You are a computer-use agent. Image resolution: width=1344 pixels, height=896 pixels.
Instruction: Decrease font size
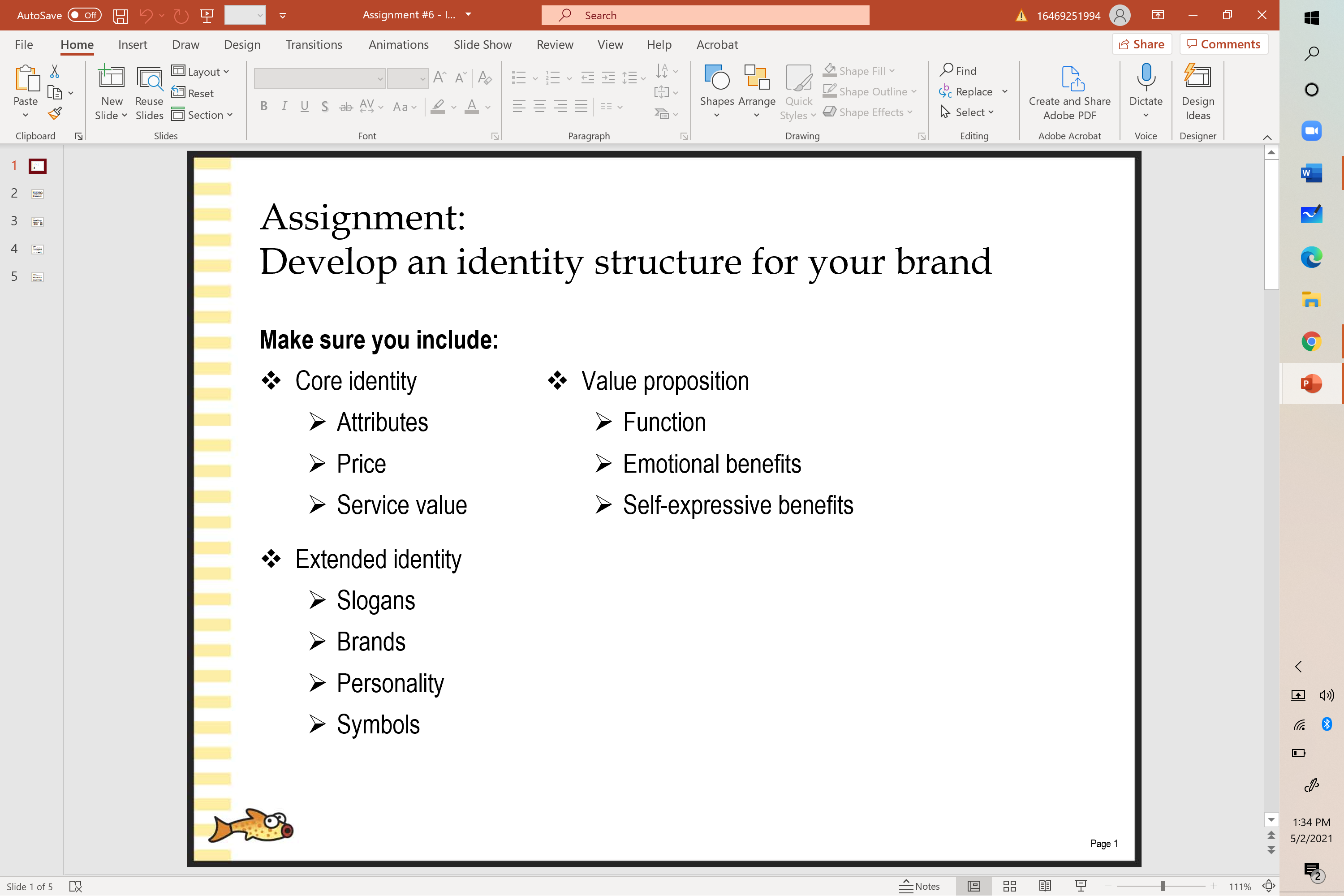(x=461, y=77)
